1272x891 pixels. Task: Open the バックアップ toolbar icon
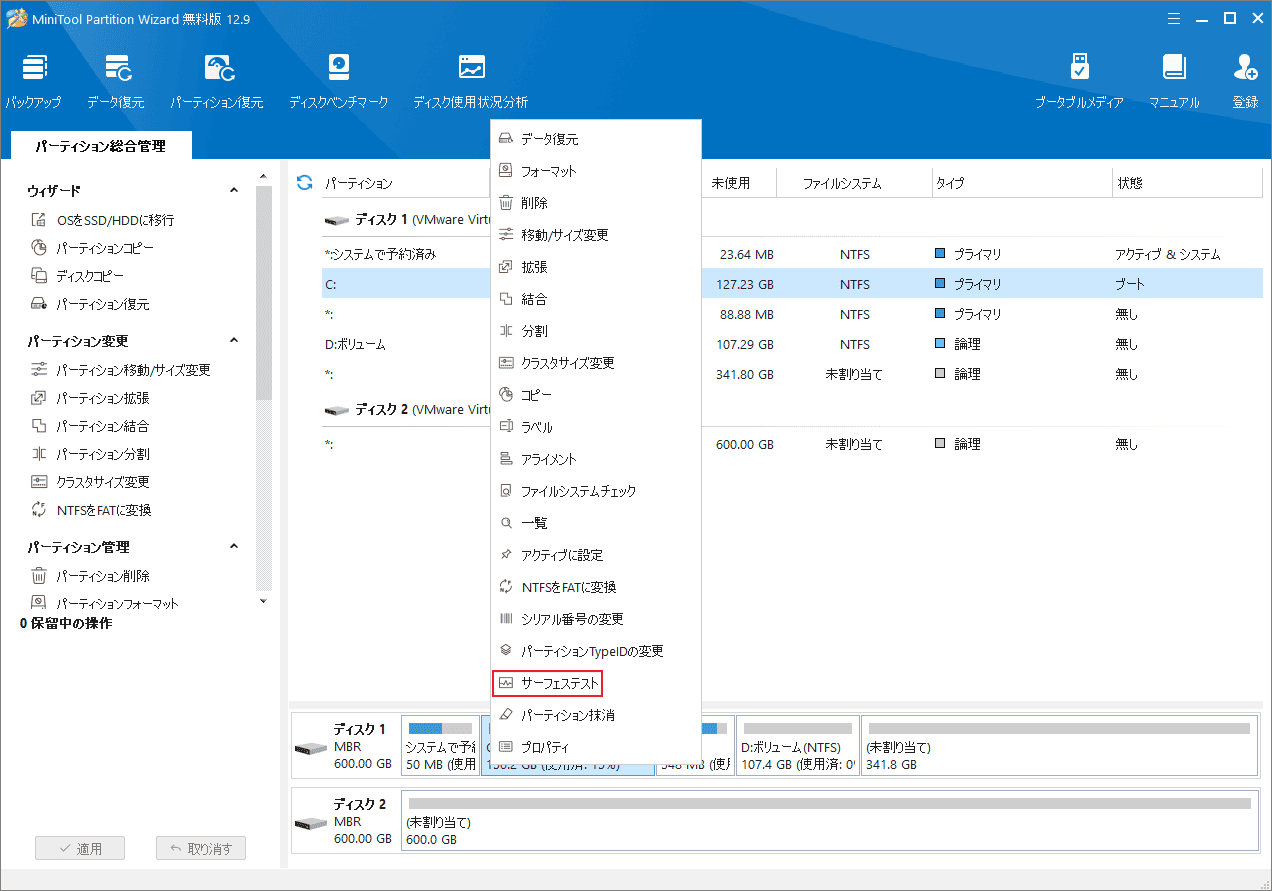tap(33, 81)
